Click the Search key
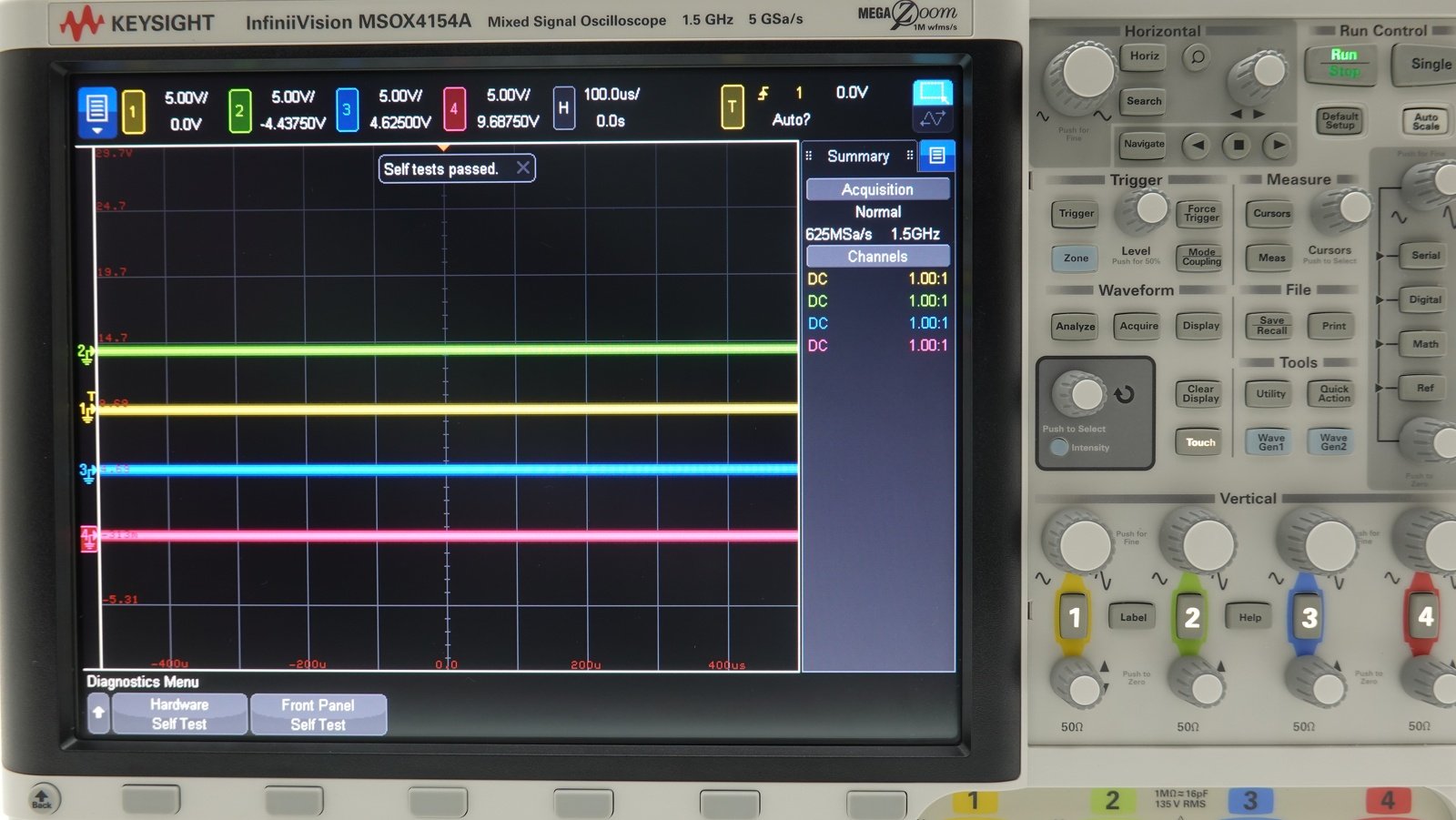 point(1144,101)
